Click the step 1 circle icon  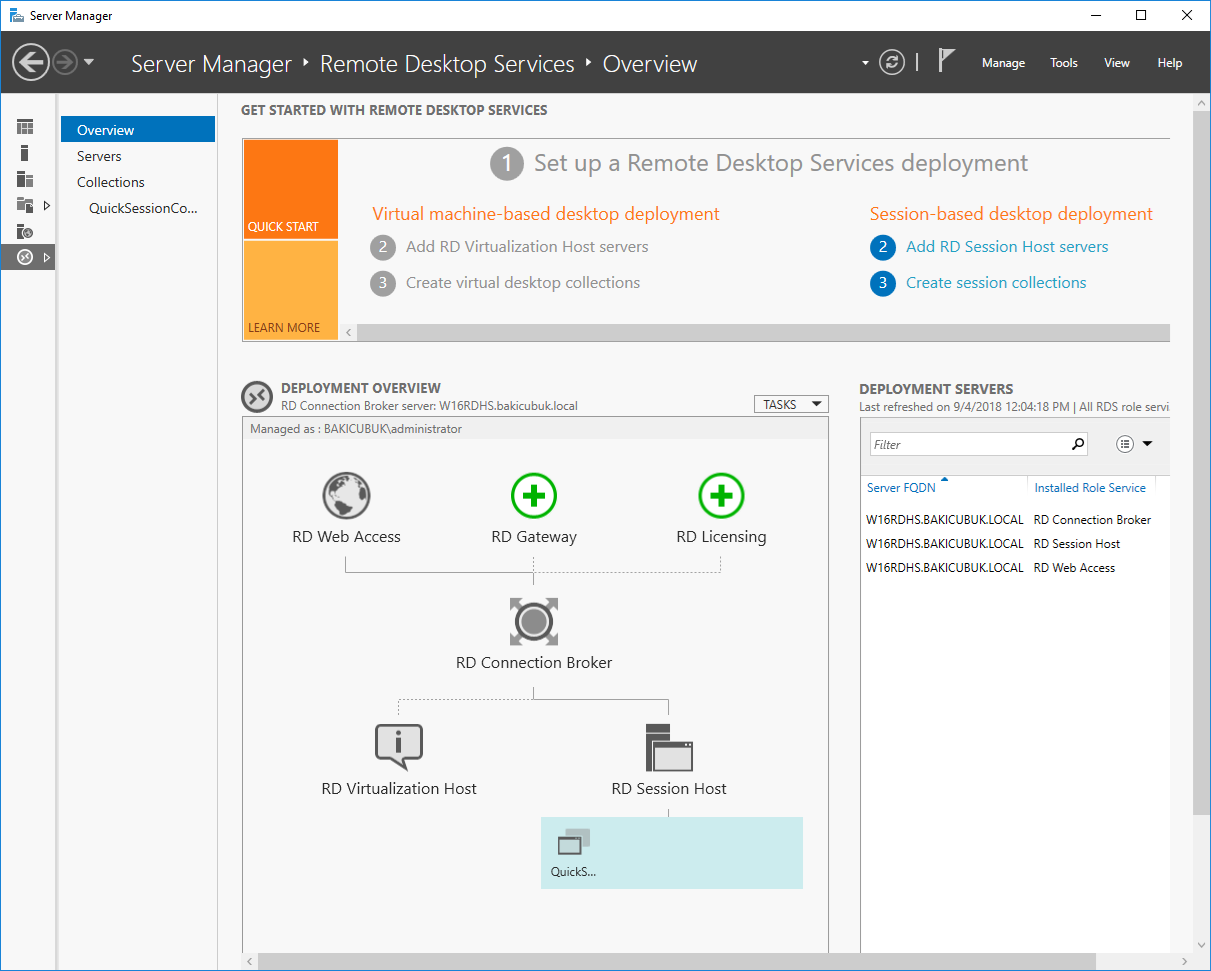tap(507, 164)
